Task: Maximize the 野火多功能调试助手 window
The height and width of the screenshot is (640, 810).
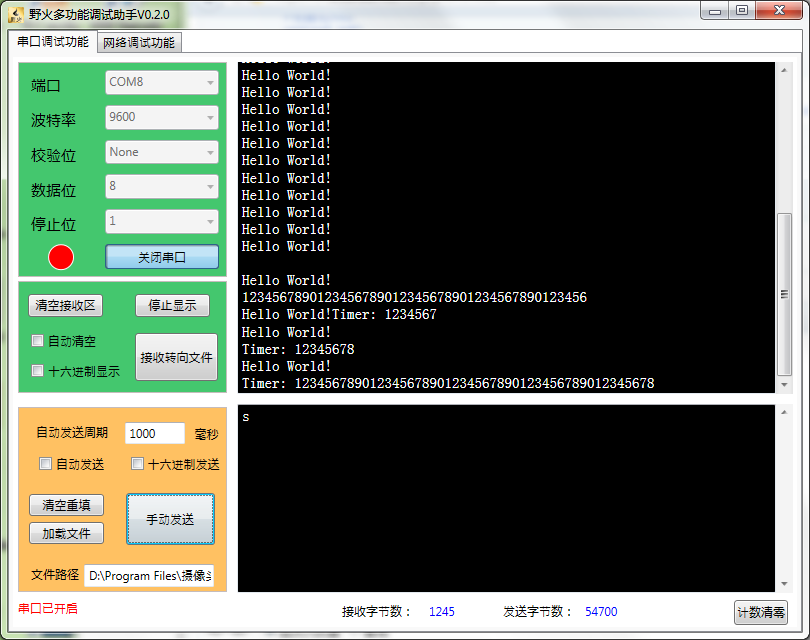Action: tap(742, 11)
